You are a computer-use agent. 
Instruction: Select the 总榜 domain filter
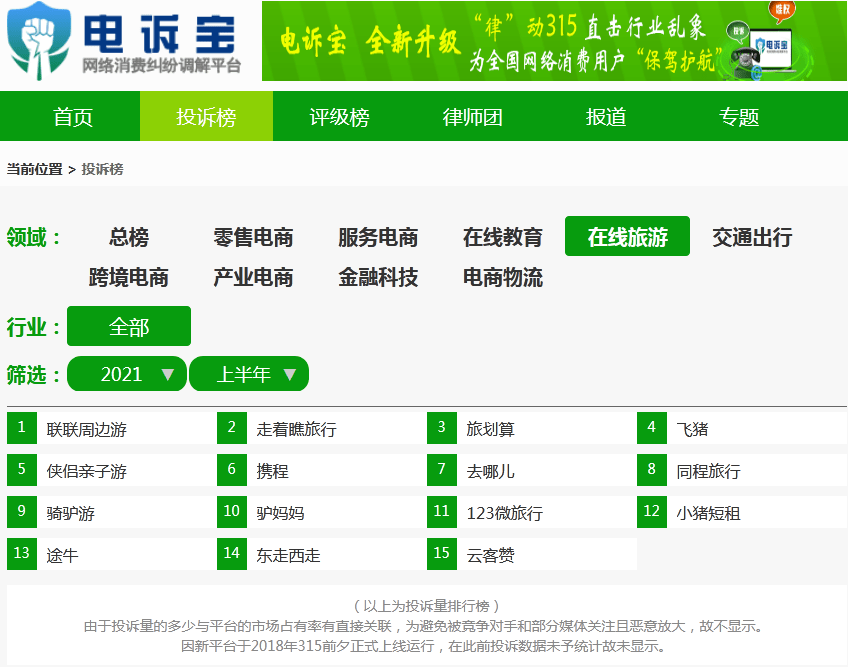129,237
